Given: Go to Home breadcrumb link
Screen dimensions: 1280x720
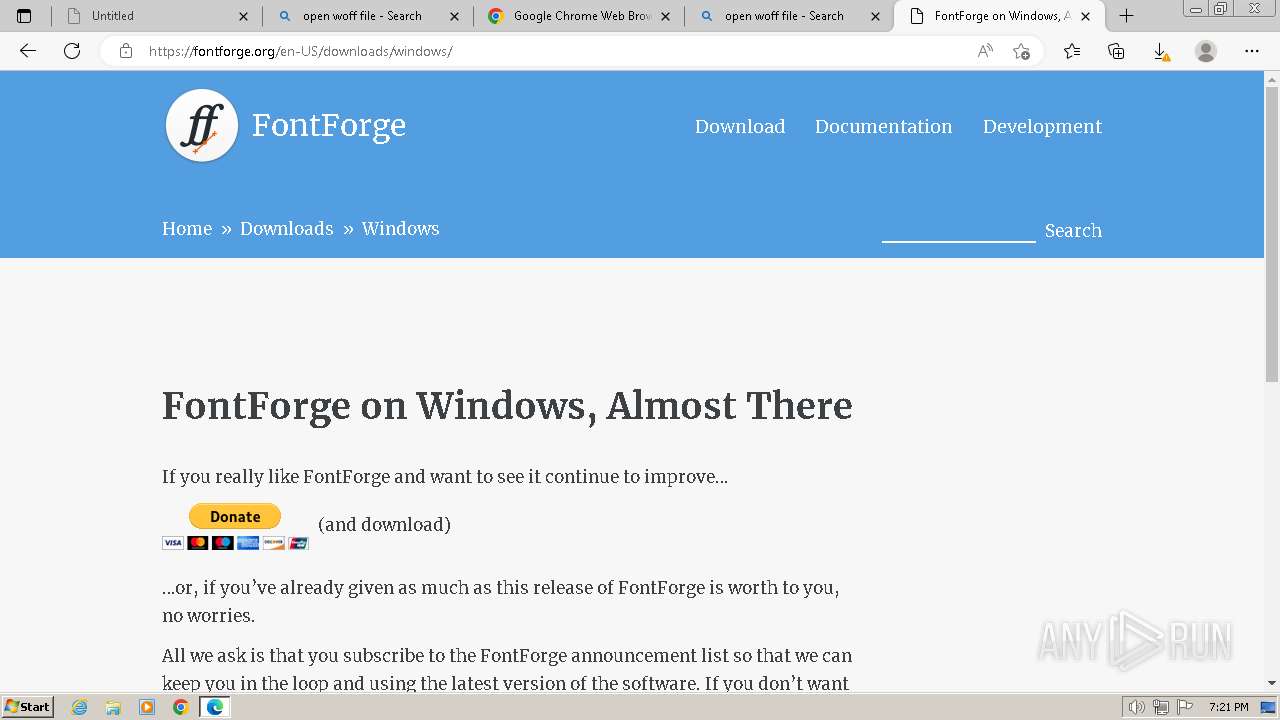Looking at the screenshot, I should (x=187, y=228).
